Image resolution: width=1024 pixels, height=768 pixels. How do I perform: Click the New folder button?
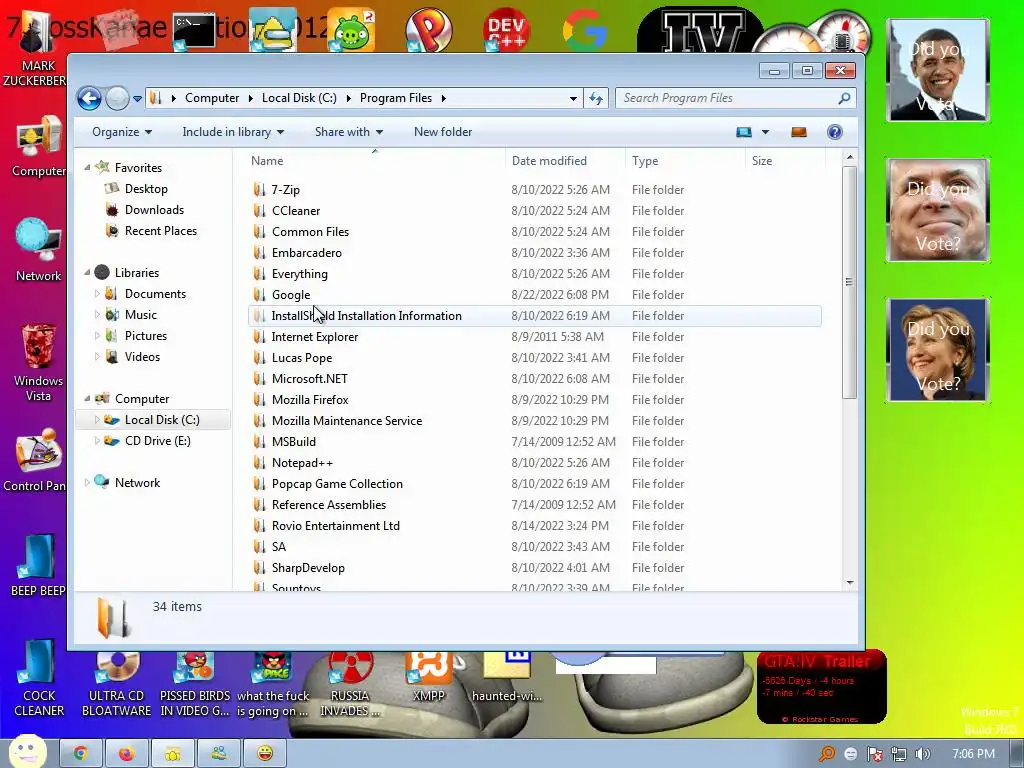pos(443,132)
